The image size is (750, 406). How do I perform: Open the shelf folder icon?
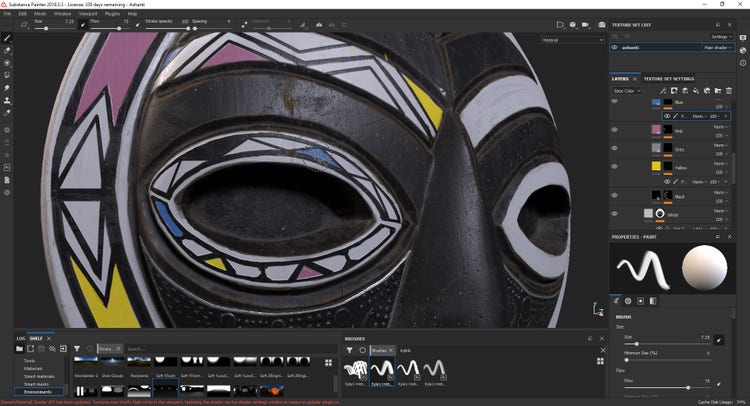(x=20, y=349)
